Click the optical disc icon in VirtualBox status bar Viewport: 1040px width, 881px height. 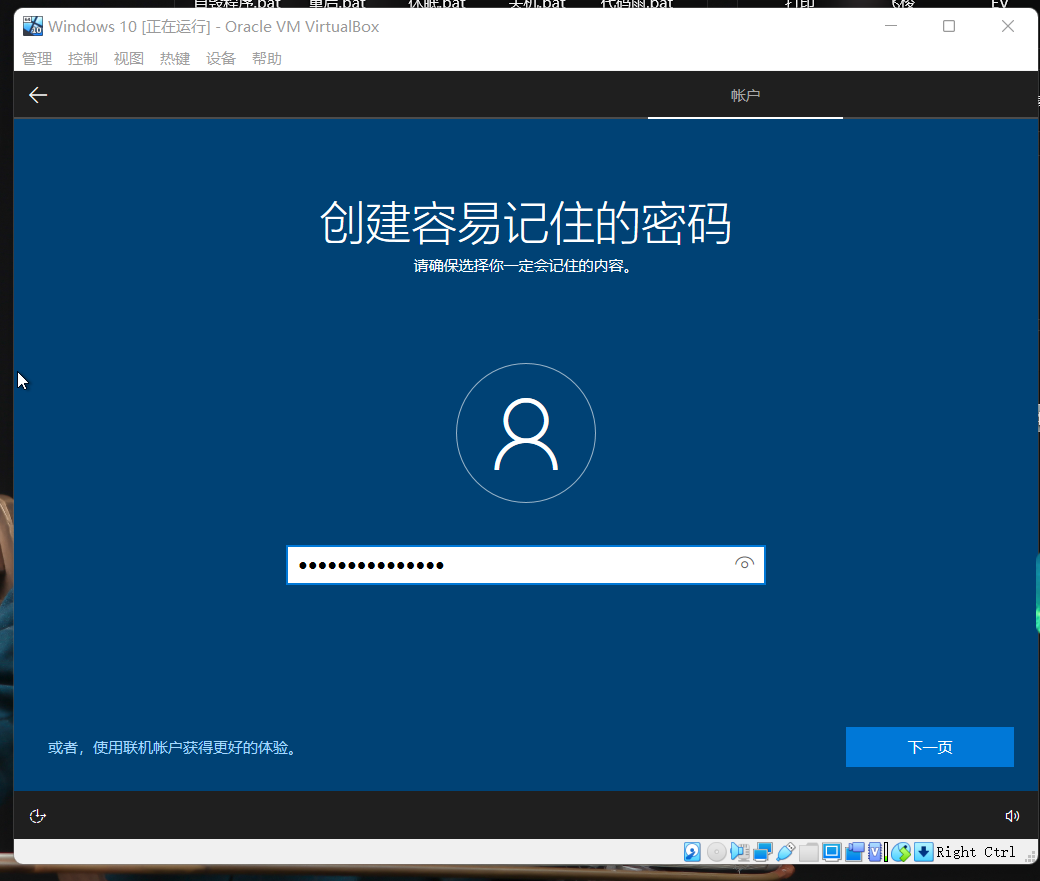click(x=716, y=851)
